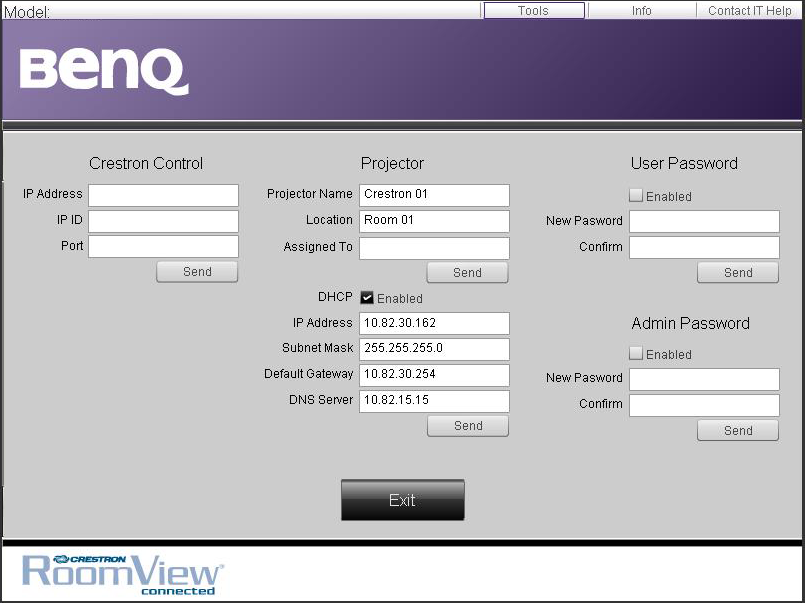
Task: Send the projector name and location
Action: (468, 273)
